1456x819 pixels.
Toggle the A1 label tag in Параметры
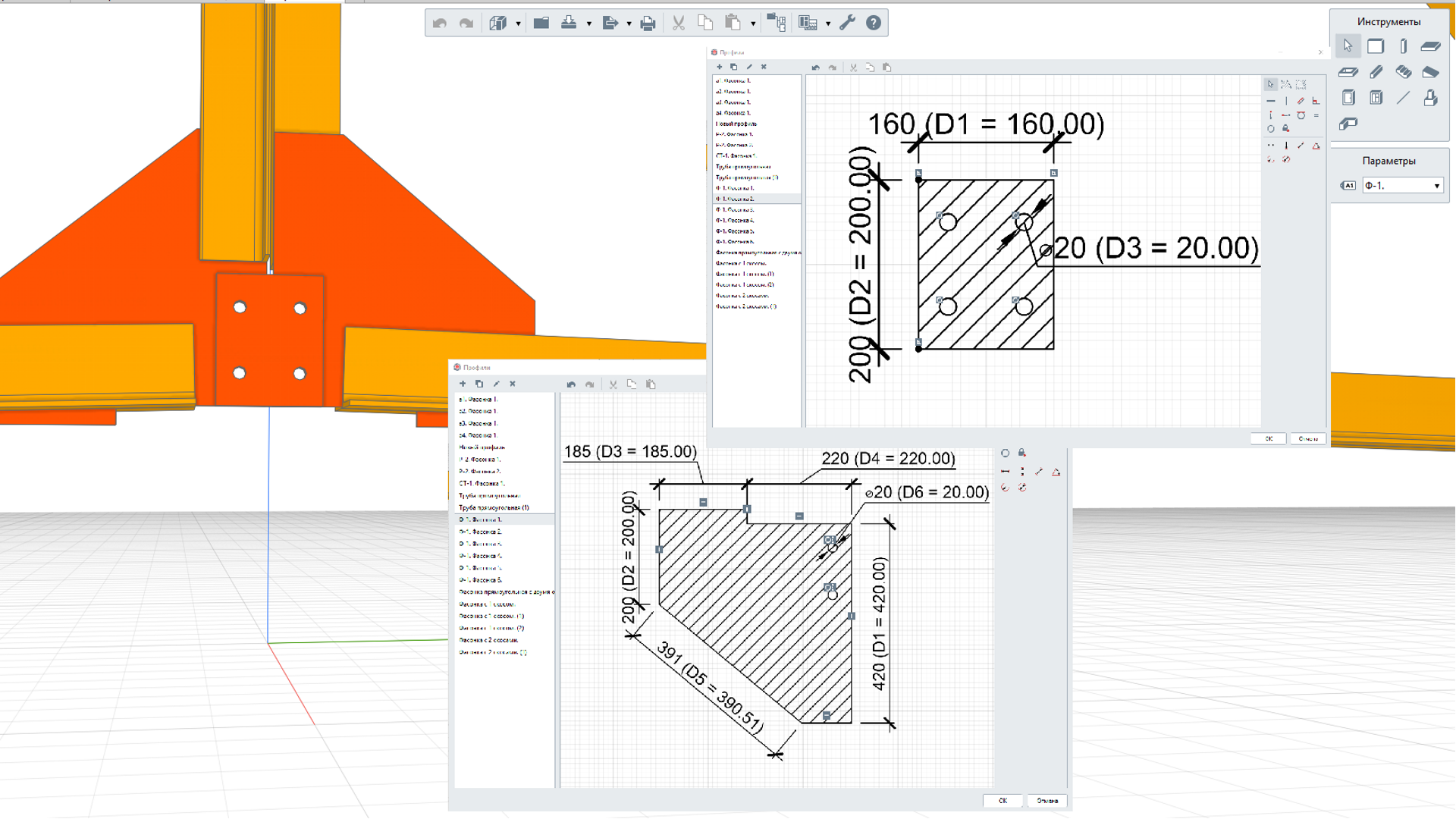[1348, 186]
